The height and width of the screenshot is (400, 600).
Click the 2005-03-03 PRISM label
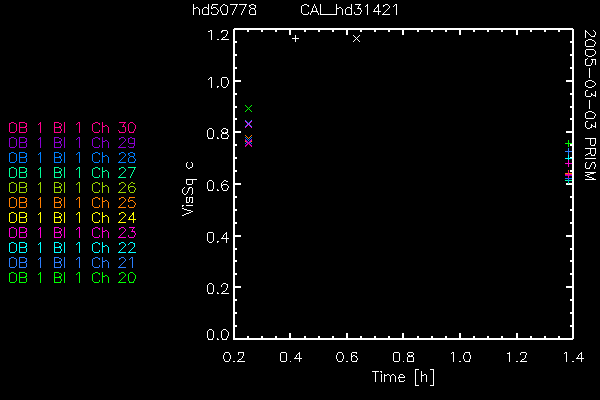click(590, 105)
